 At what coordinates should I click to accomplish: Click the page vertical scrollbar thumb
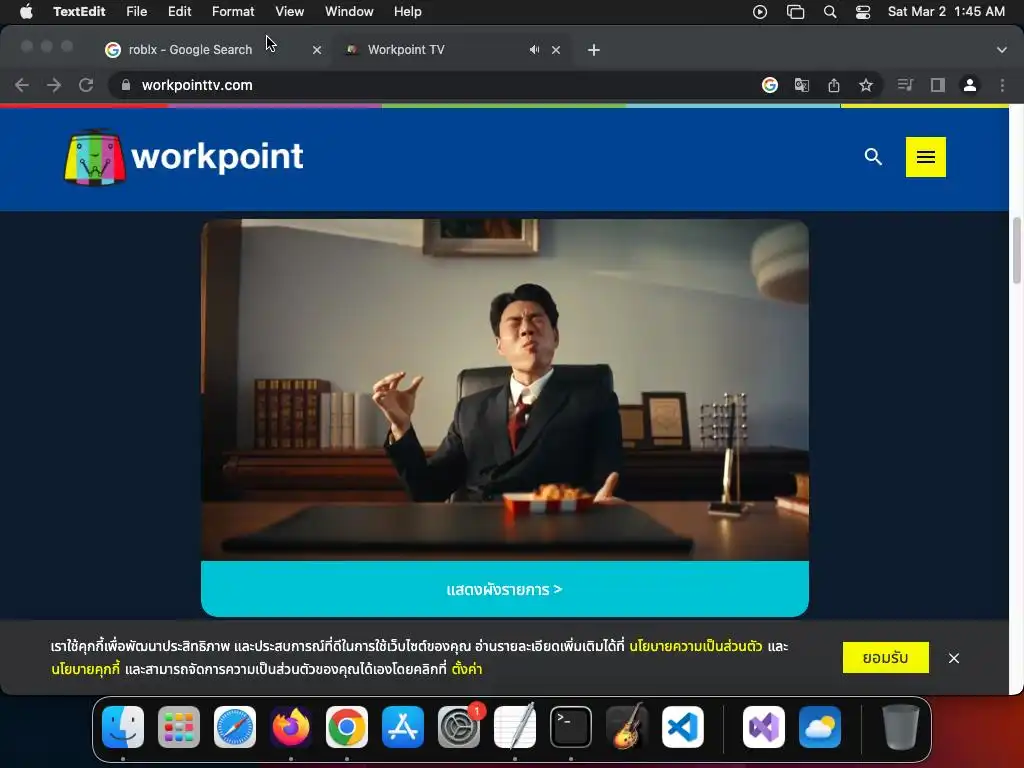tap(1016, 251)
